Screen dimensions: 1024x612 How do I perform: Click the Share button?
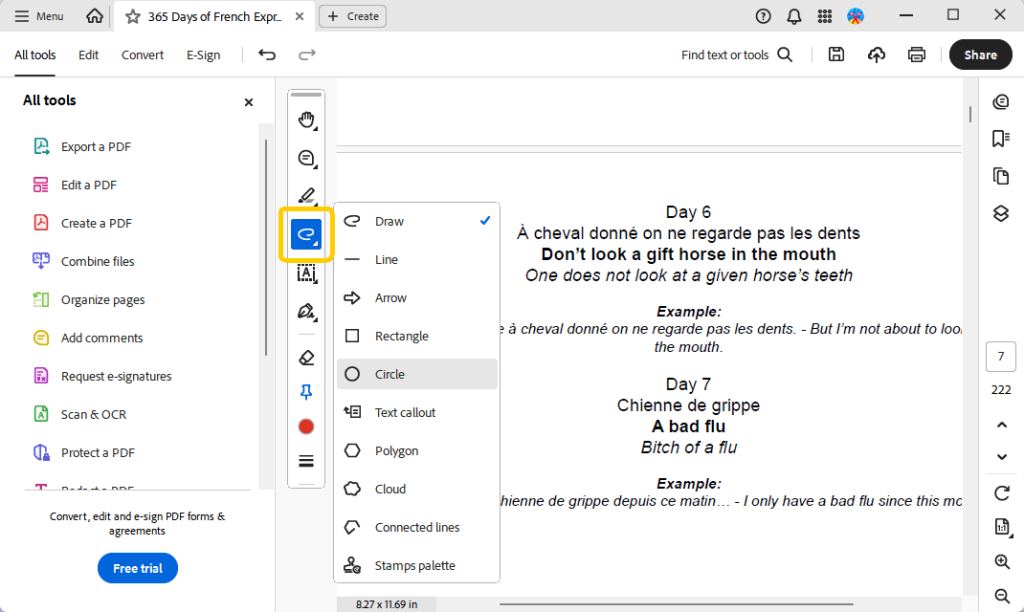coord(980,55)
